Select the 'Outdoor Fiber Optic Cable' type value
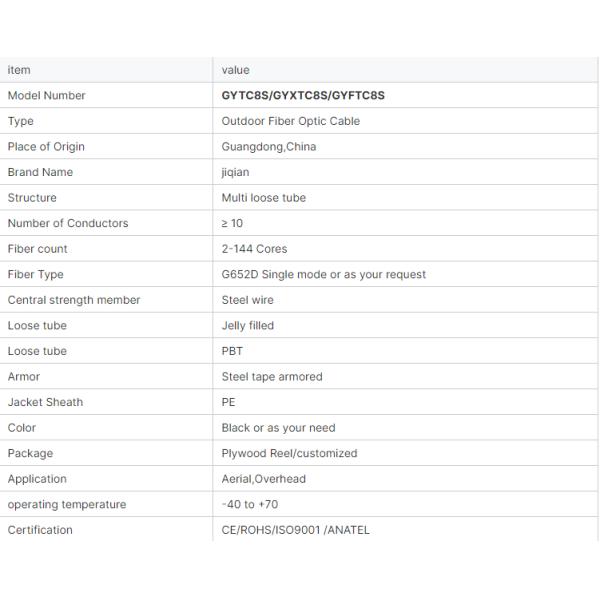600x600 pixels. click(x=290, y=121)
